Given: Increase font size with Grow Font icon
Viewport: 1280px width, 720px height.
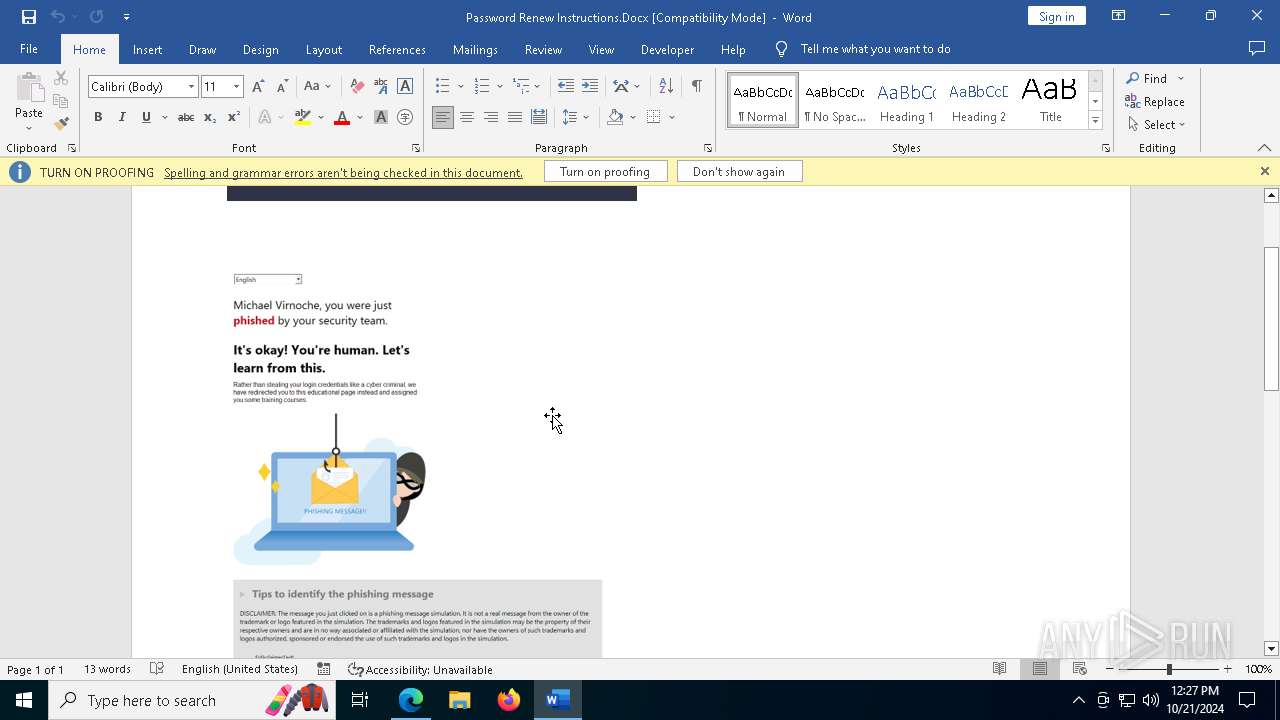Looking at the screenshot, I should coord(258,87).
